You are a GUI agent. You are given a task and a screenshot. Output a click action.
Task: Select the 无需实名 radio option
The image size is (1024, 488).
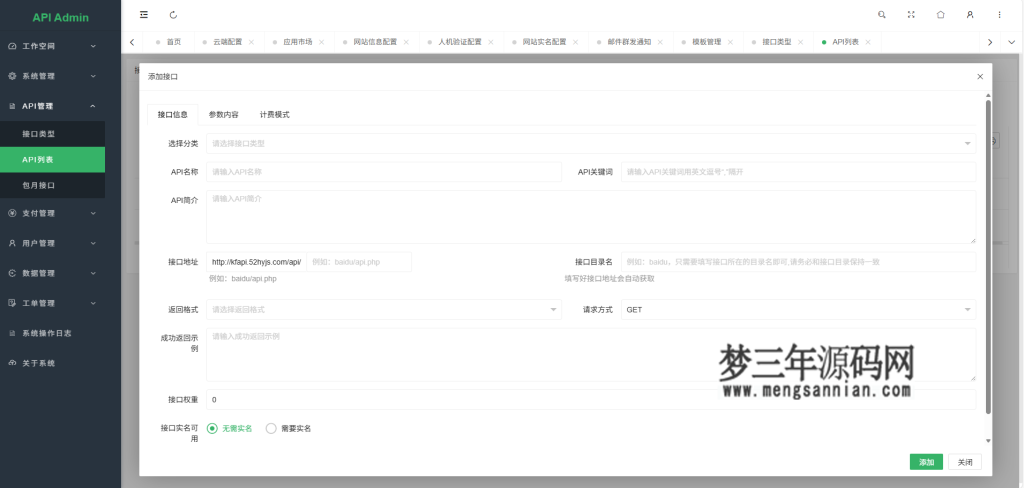coord(229,429)
